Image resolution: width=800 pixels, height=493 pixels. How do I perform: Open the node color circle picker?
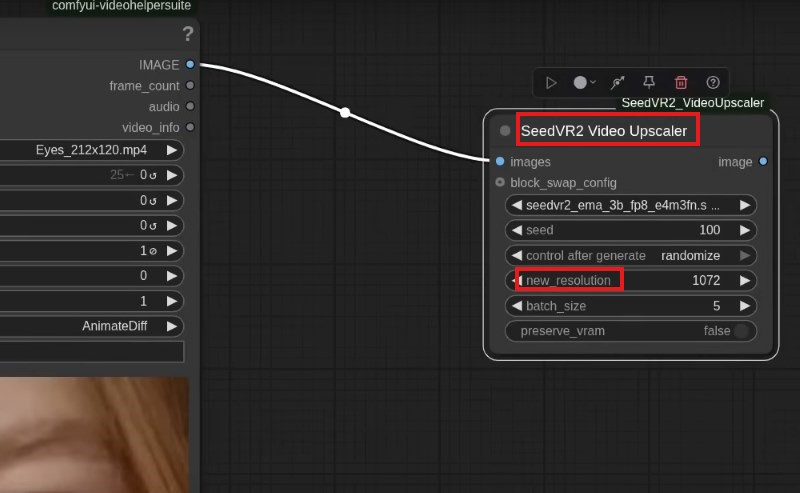tap(584, 83)
